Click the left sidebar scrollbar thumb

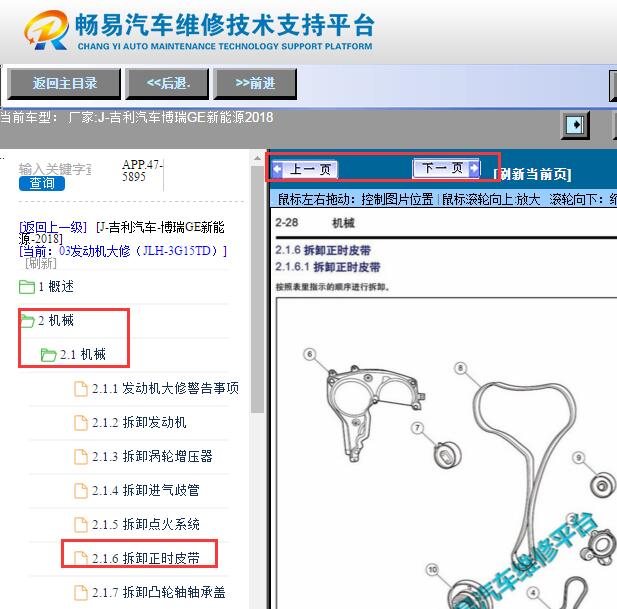coord(257,289)
